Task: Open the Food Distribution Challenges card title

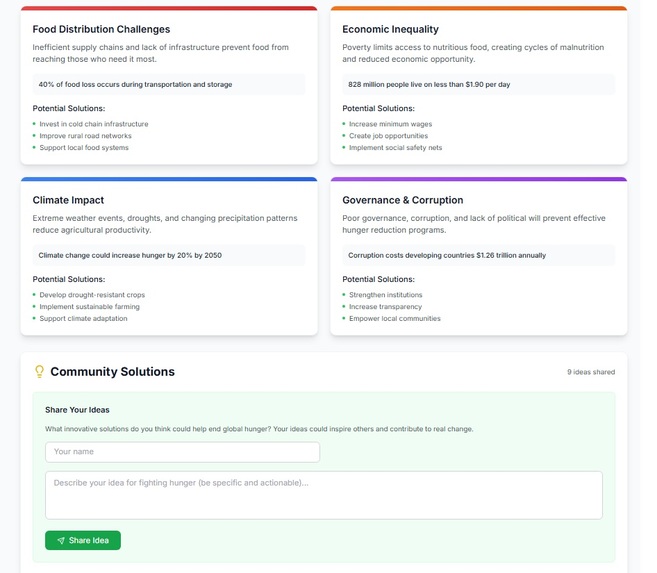Action: (101, 29)
